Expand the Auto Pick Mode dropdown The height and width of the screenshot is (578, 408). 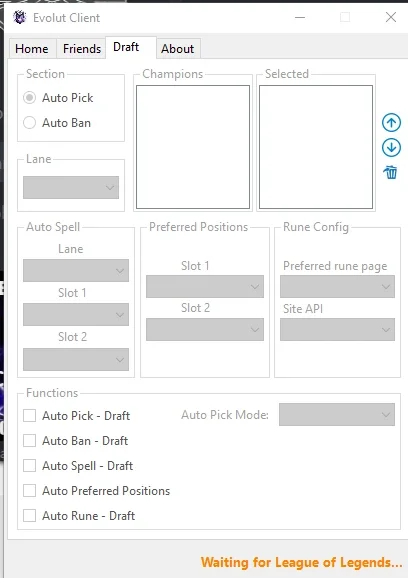coord(337,415)
